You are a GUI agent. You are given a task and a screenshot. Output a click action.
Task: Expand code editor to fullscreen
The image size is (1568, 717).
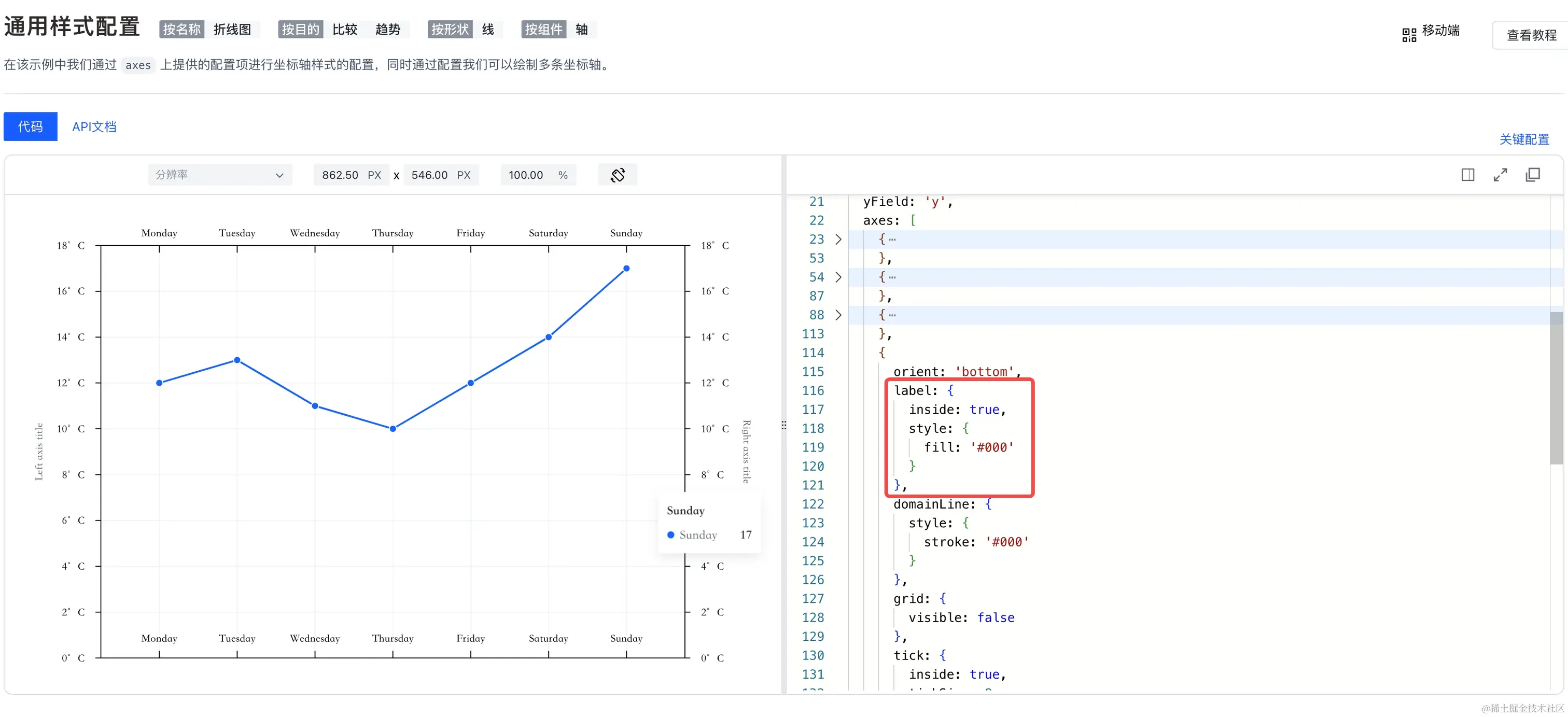click(1500, 175)
